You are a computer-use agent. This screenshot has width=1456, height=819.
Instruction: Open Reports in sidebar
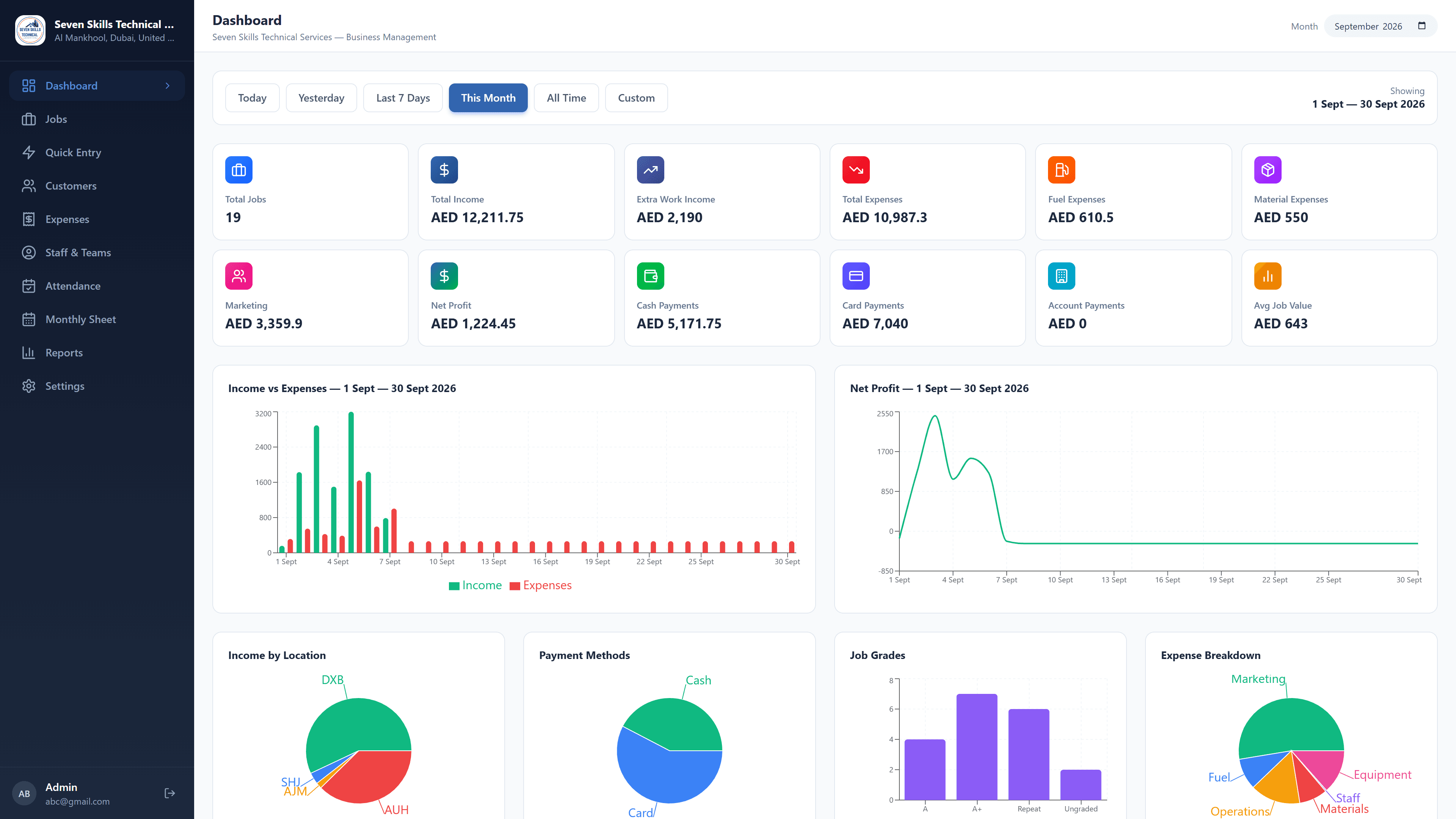[x=97, y=353]
